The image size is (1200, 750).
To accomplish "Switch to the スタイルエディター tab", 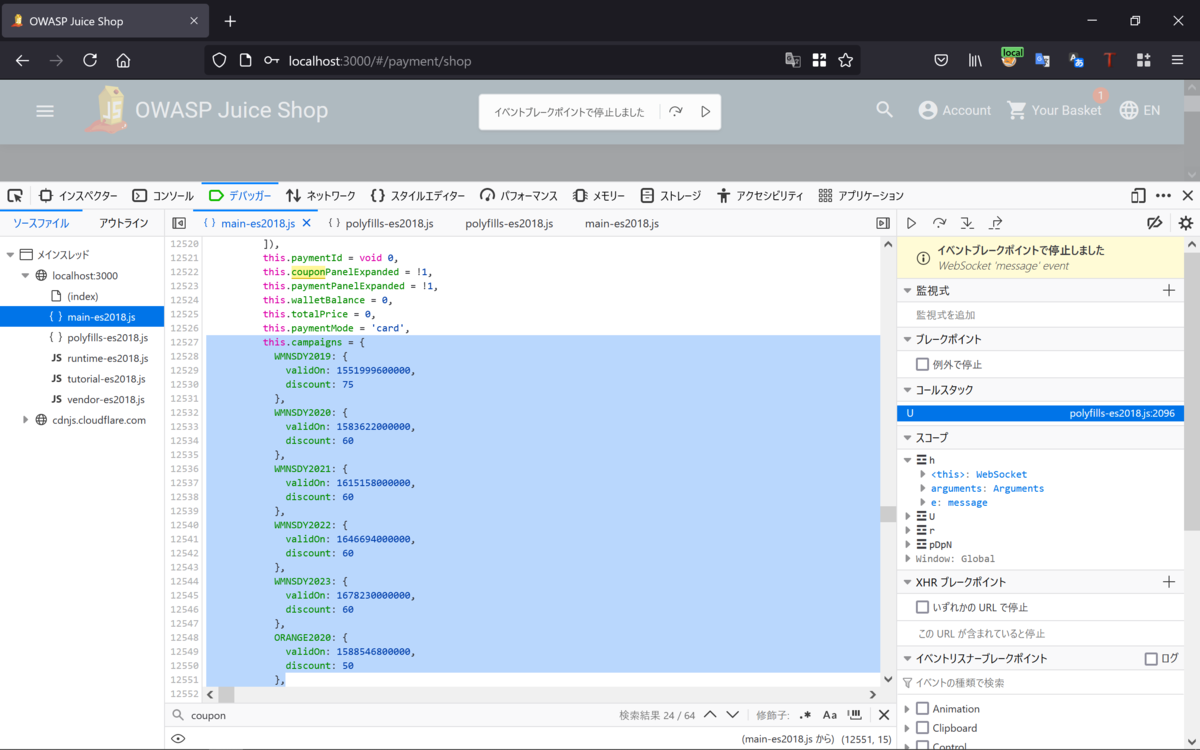I will [417, 196].
